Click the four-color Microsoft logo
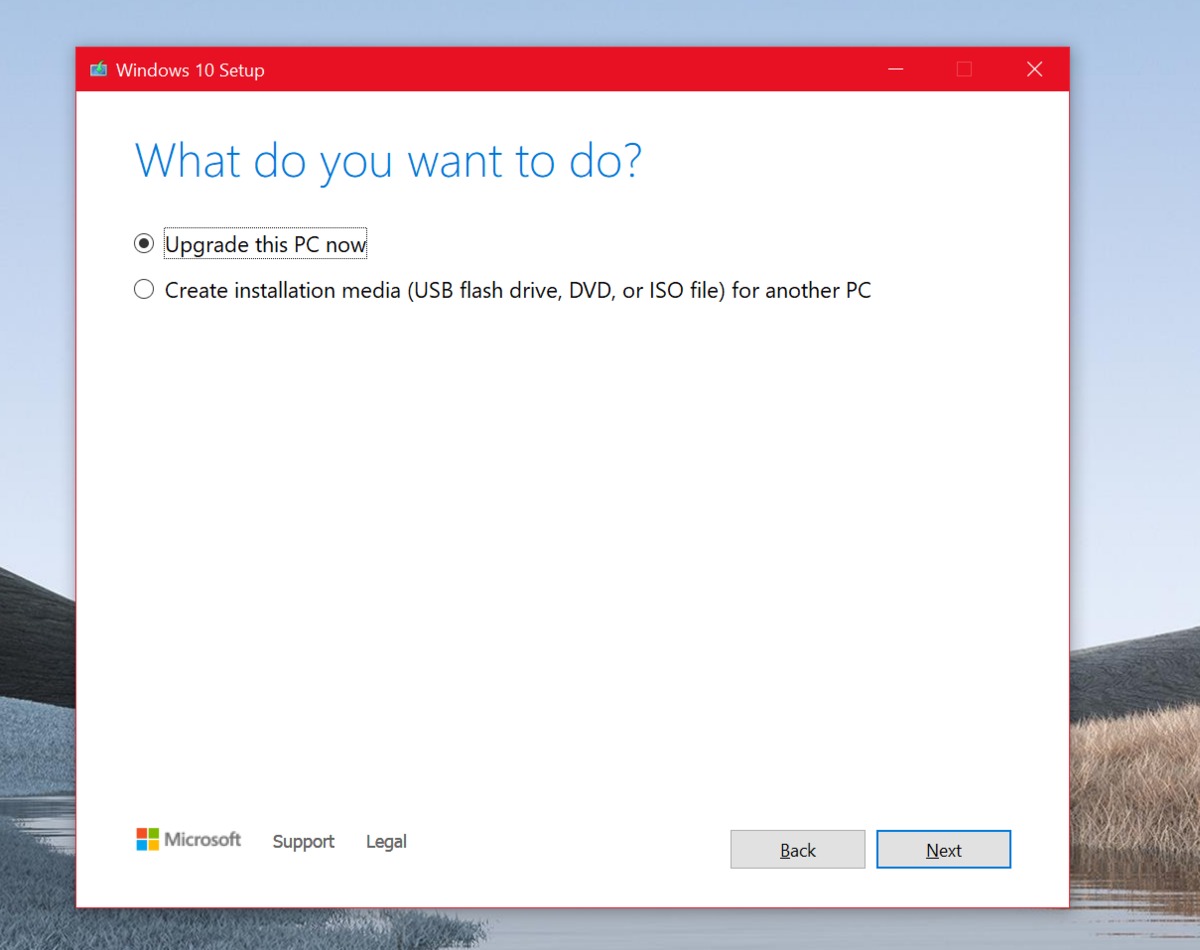 coord(148,839)
